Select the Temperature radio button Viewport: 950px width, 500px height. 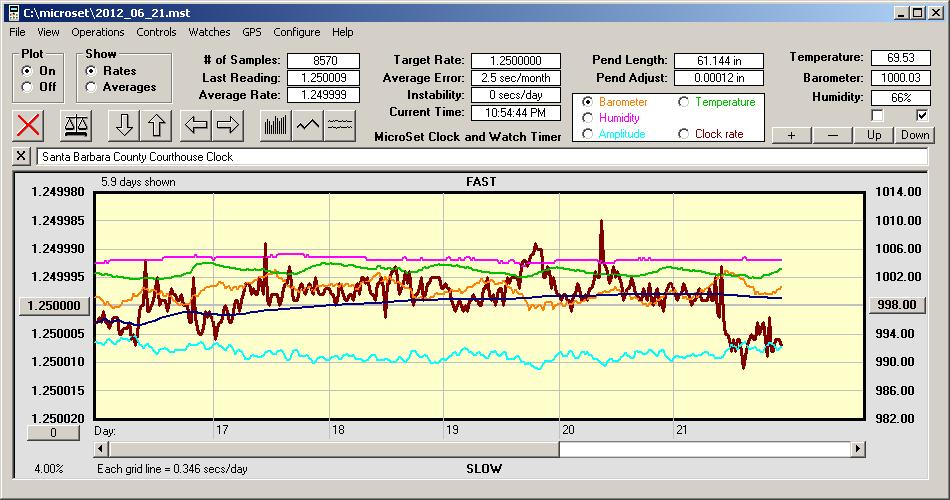coord(683,102)
